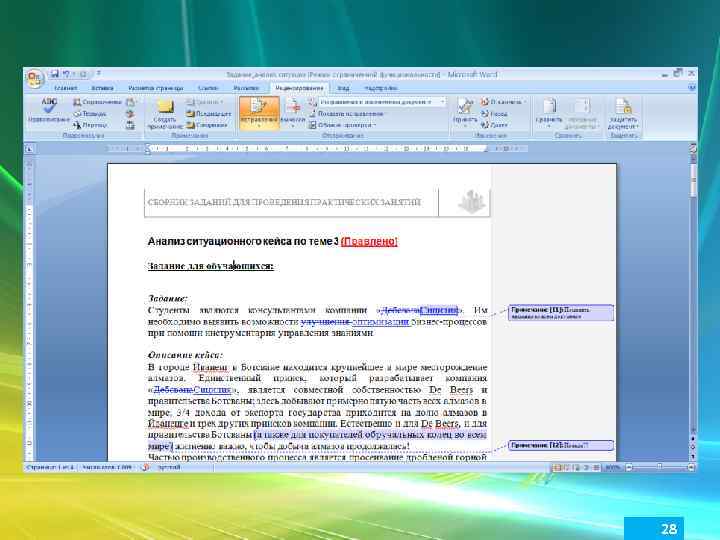Accept change with Принять button
The width and height of the screenshot is (720, 540).
[x=464, y=113]
